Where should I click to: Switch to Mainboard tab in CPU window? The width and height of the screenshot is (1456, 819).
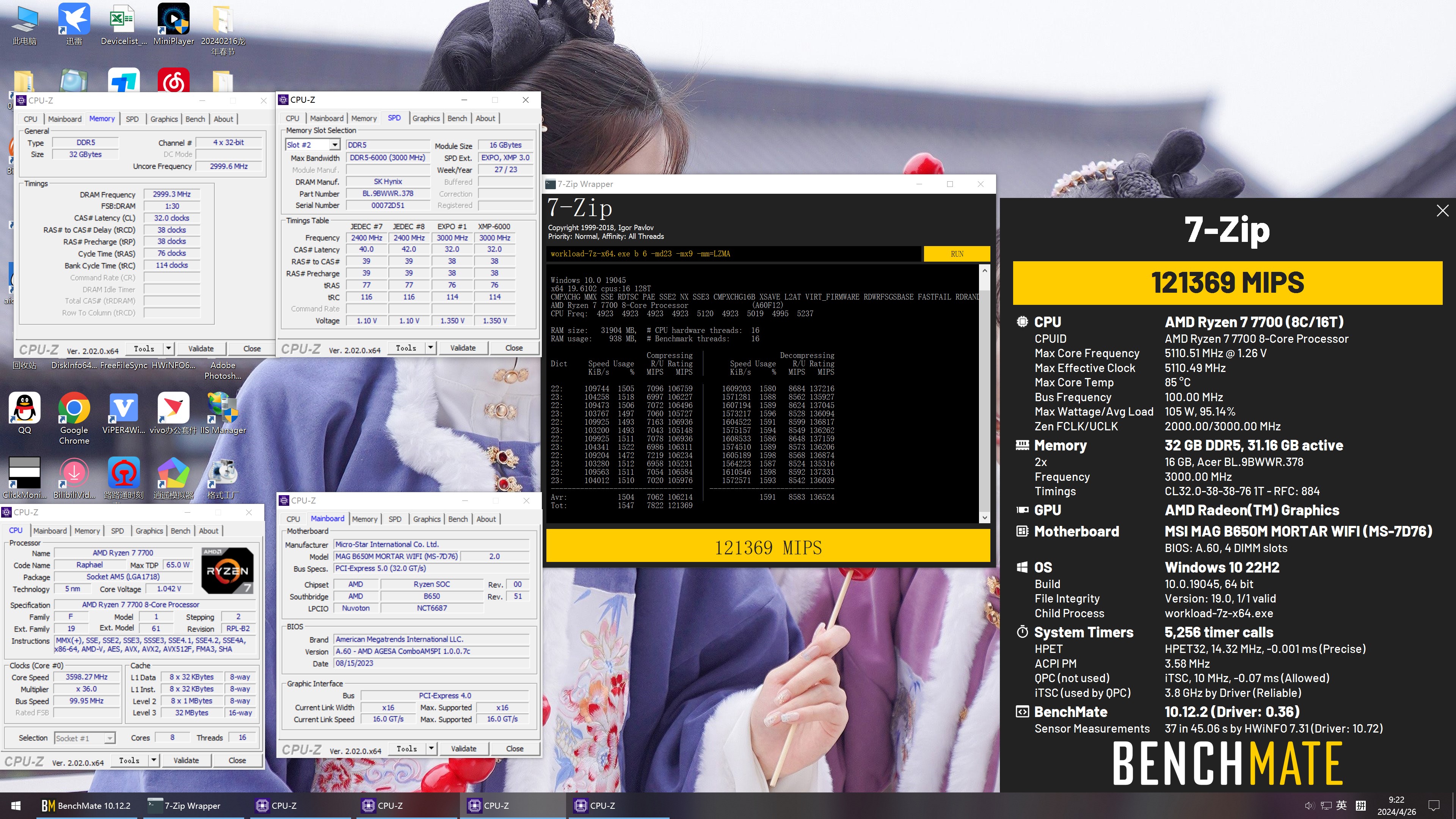(x=50, y=531)
